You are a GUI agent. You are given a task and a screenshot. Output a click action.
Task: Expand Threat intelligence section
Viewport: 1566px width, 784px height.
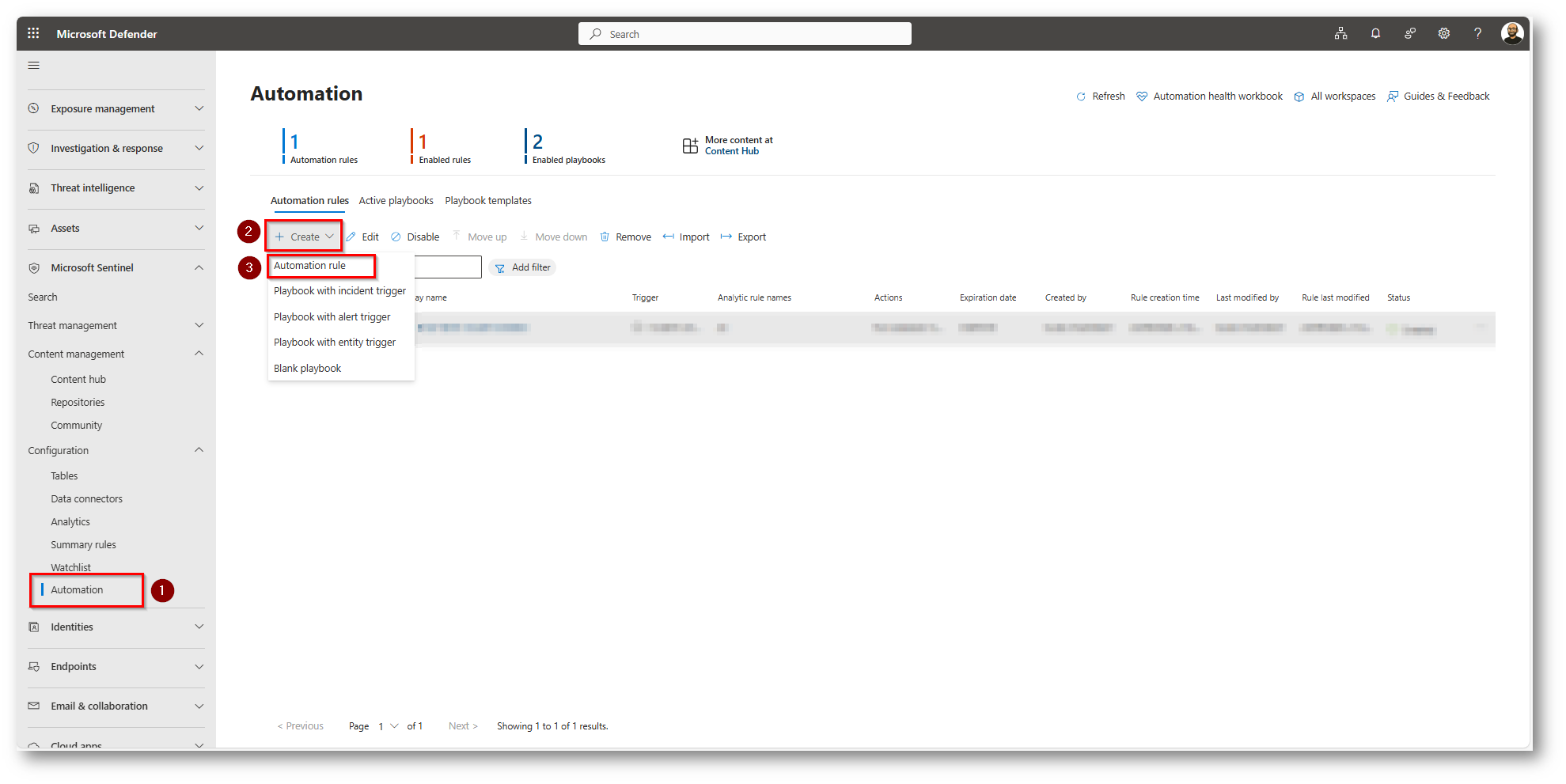tap(199, 188)
